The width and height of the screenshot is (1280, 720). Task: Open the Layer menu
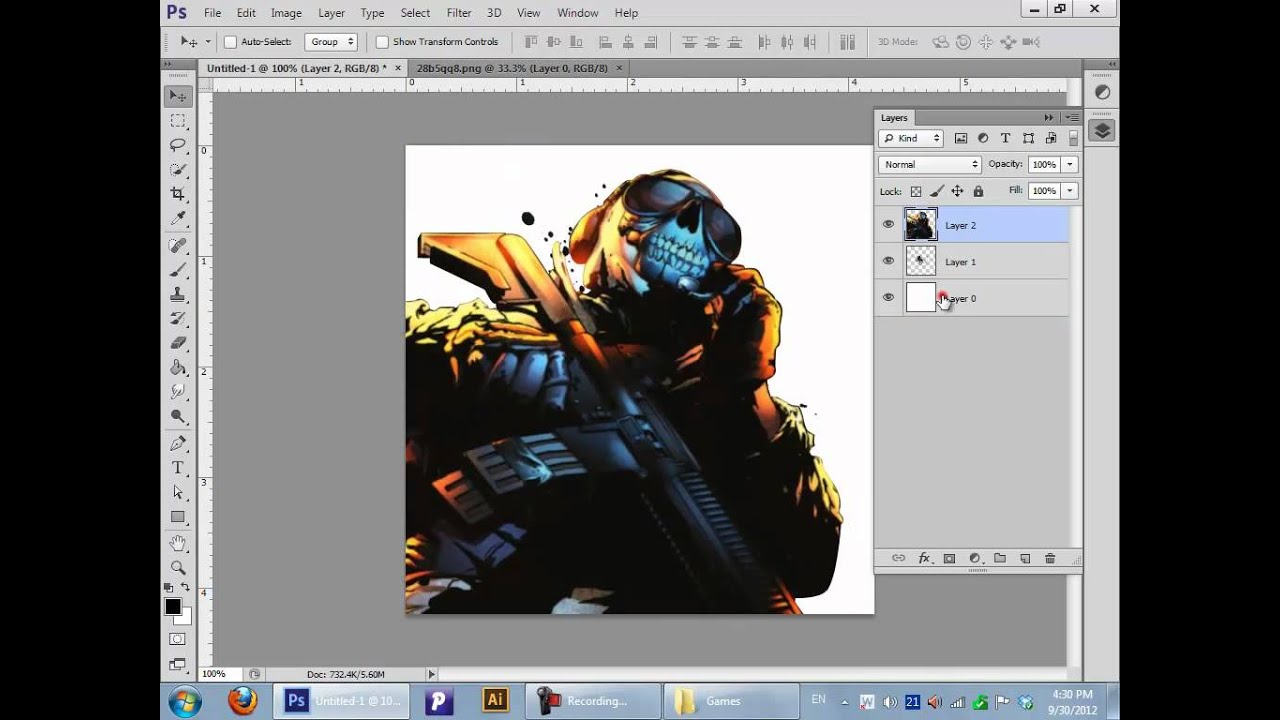point(331,13)
